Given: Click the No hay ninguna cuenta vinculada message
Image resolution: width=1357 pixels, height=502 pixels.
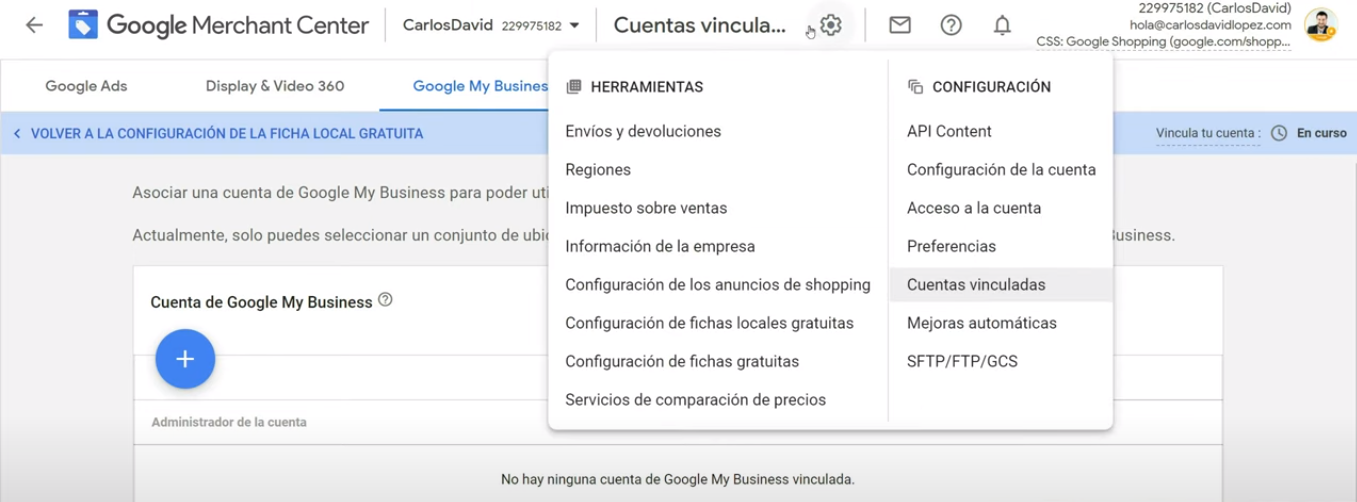Looking at the screenshot, I should pos(677,479).
